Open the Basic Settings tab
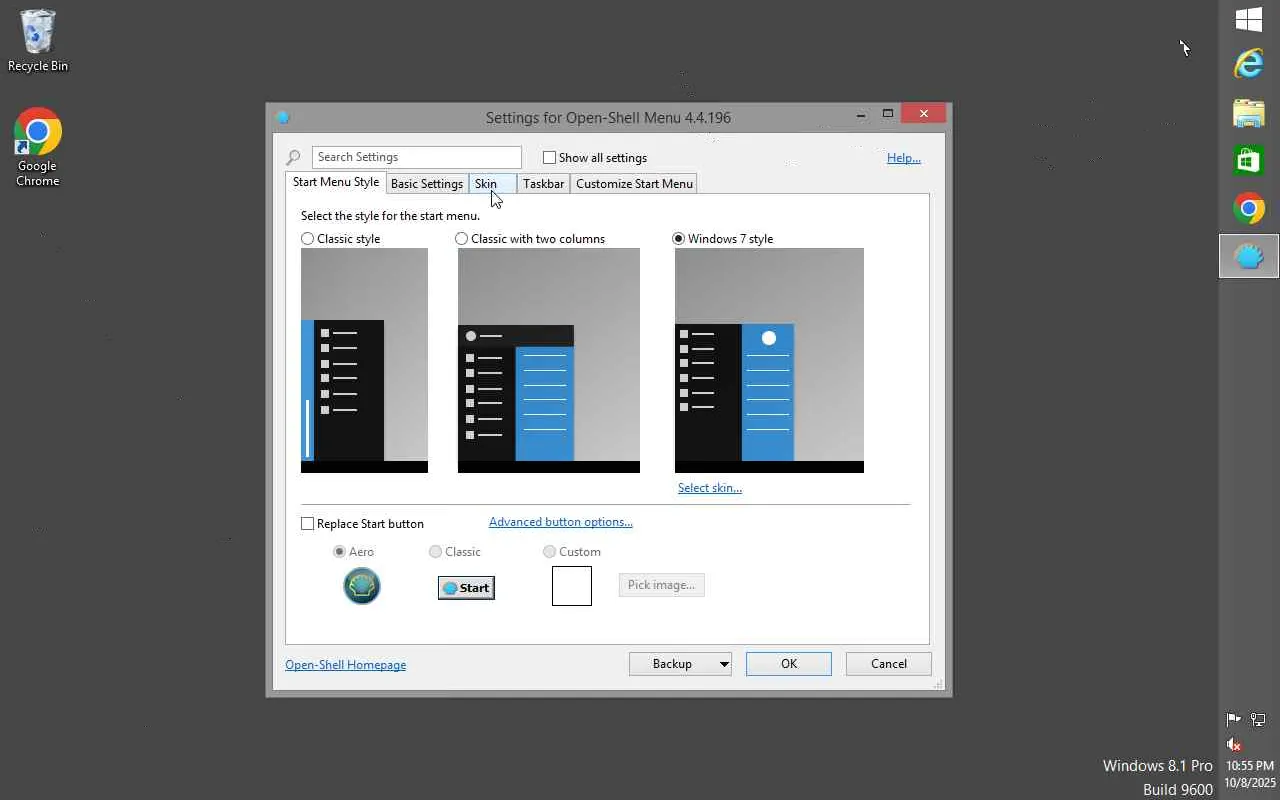Image resolution: width=1280 pixels, height=800 pixels. (427, 184)
